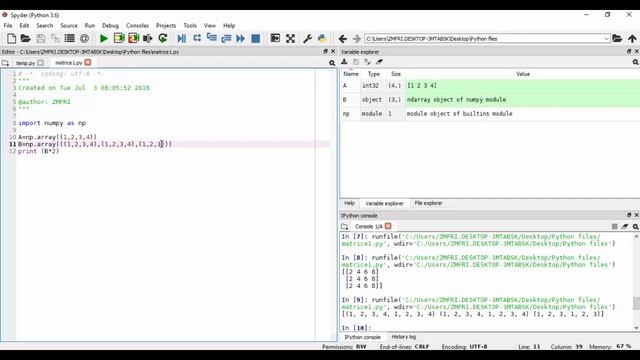Open the Search menu
Screen dimensions: 640x360
(44, 25)
